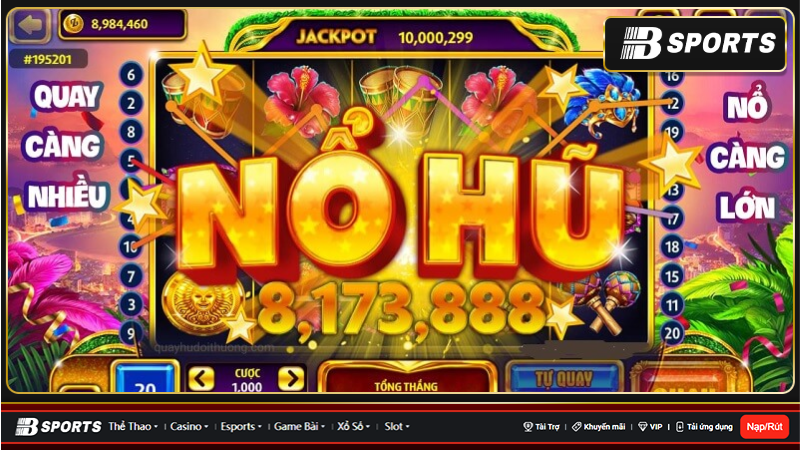Click the Tài Trợ sponsor icon
The width and height of the screenshot is (800, 450).
pos(528,427)
